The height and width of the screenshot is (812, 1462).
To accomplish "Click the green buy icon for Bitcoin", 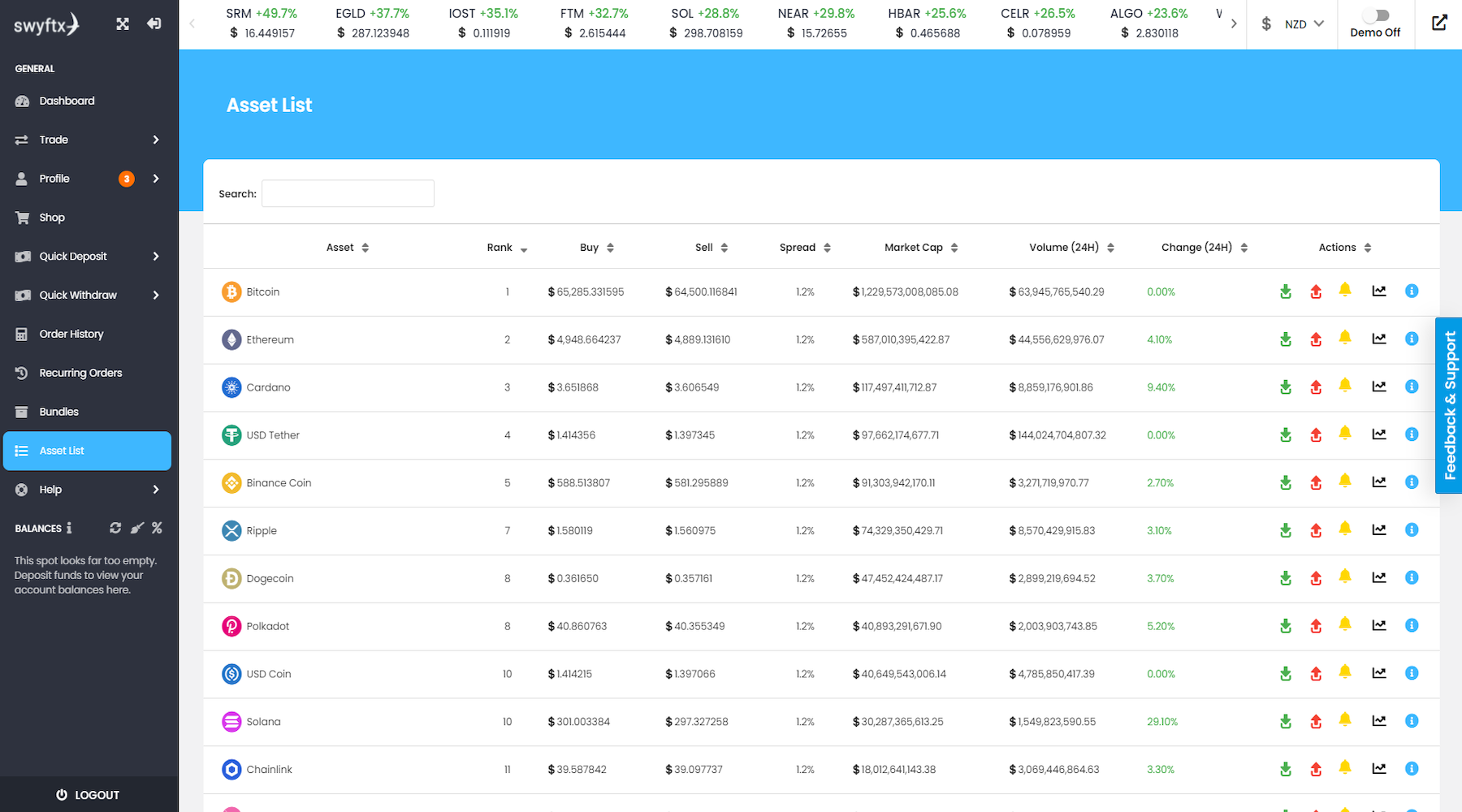I will click(1285, 292).
